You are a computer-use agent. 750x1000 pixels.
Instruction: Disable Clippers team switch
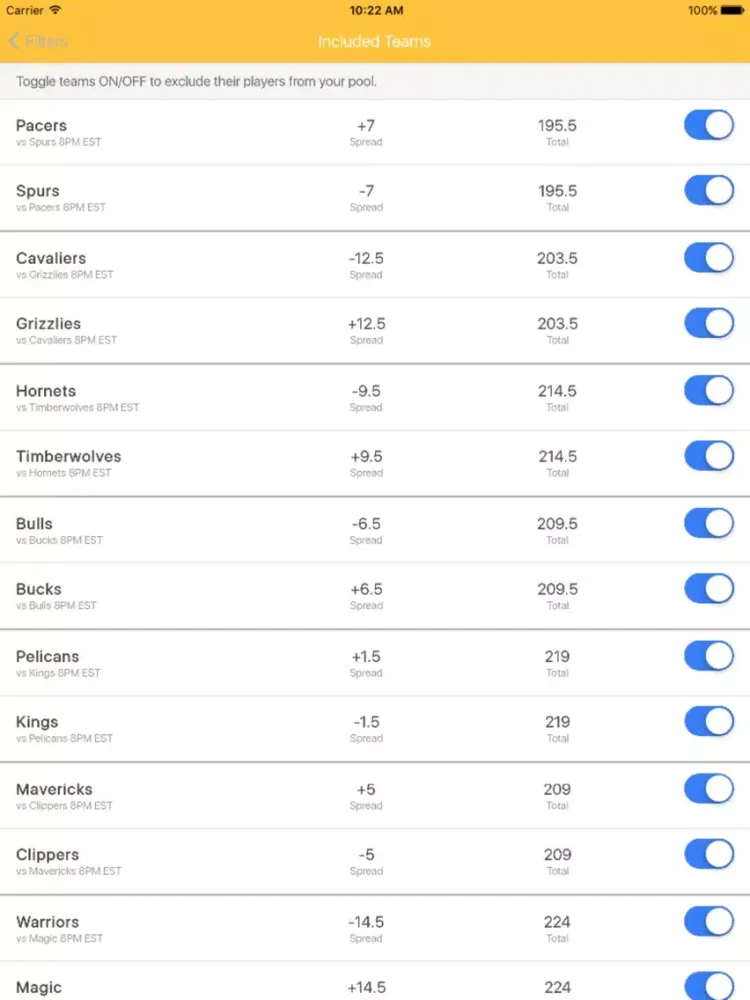pos(709,855)
